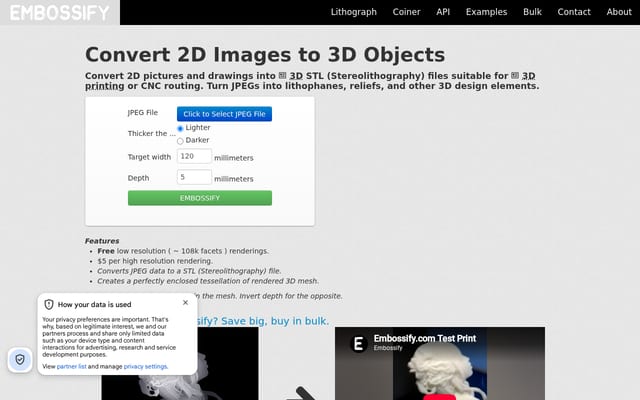Click the Depth input field
Viewport: 640px width, 400px height.
(194, 177)
